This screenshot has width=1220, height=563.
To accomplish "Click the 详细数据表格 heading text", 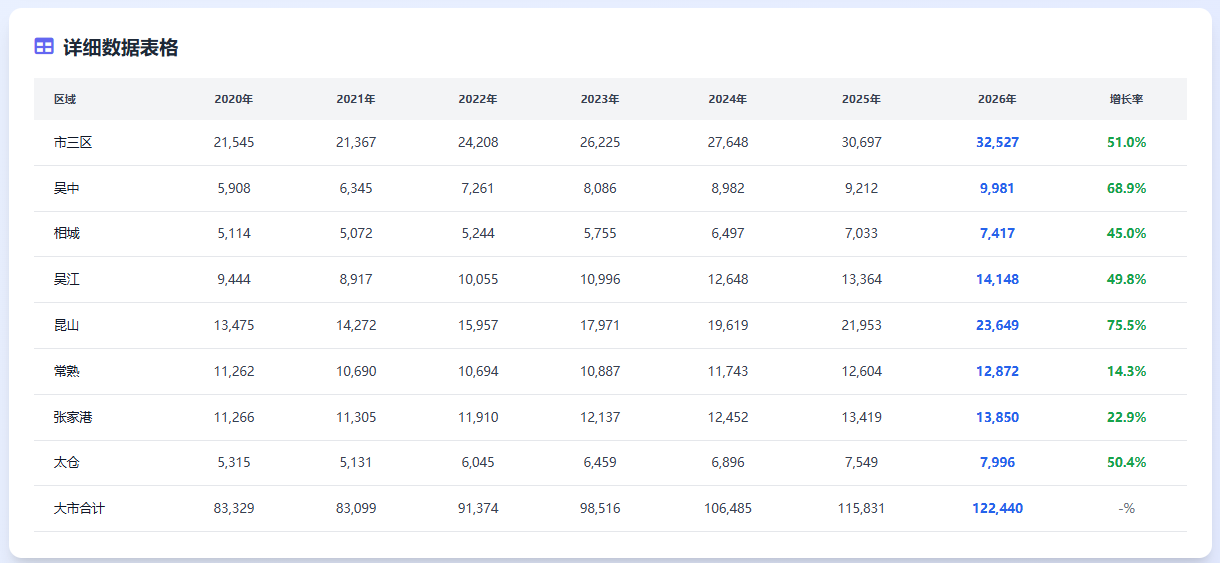I will coord(121,47).
